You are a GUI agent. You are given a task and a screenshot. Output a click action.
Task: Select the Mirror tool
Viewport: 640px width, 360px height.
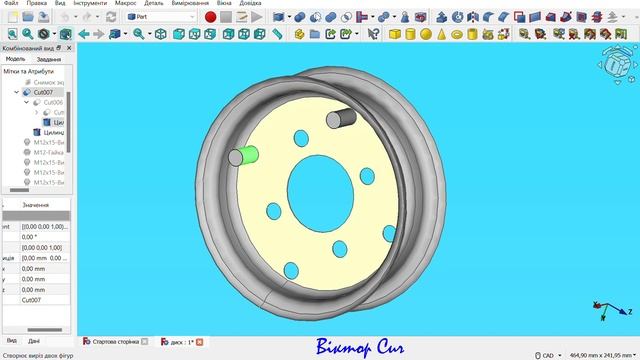tap(473, 17)
